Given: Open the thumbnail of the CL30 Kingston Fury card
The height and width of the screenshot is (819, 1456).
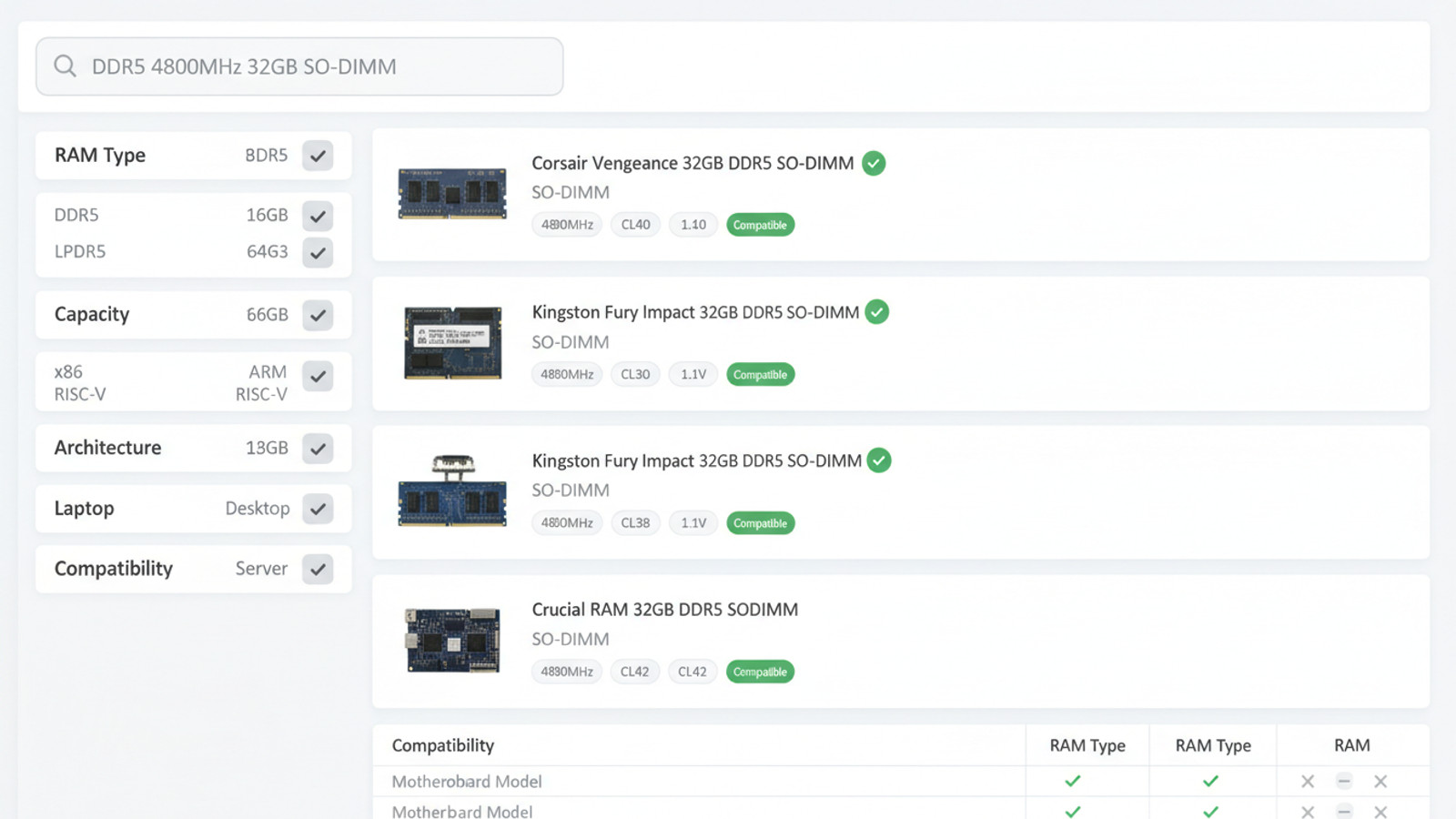Looking at the screenshot, I should (452, 343).
